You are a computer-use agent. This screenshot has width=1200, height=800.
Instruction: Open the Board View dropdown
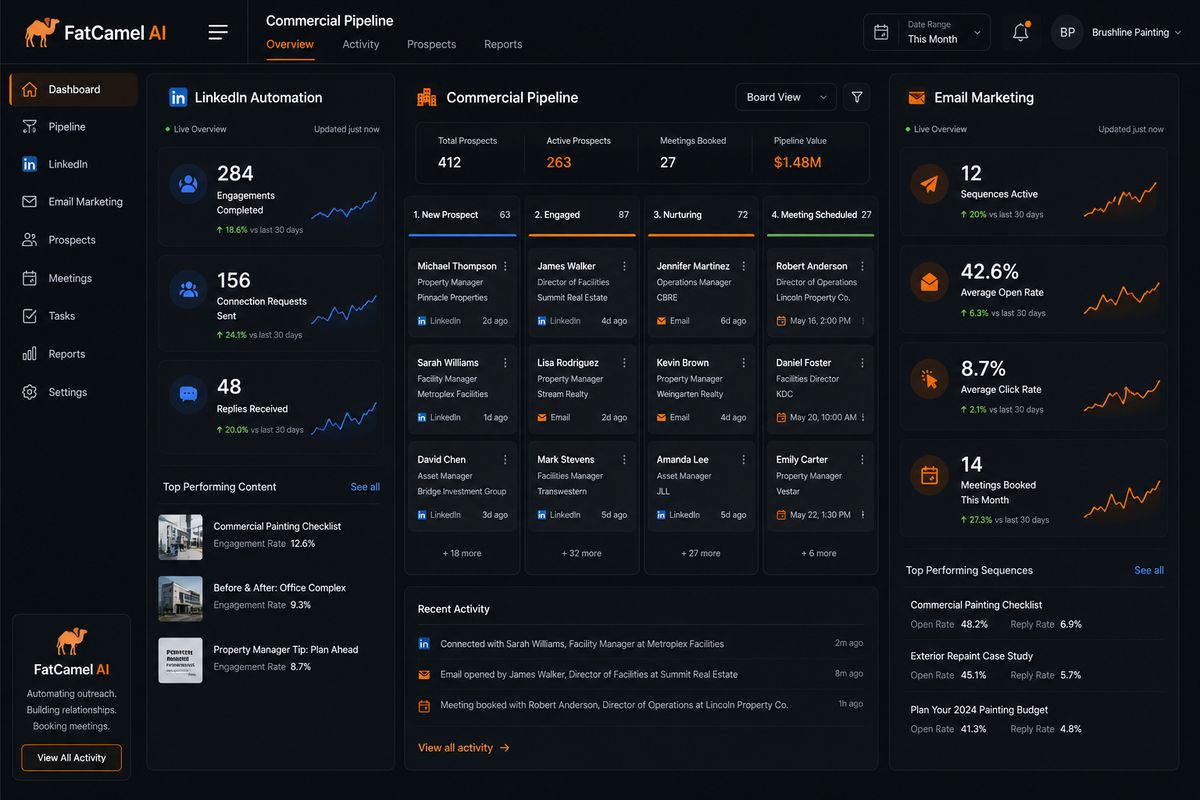click(786, 97)
